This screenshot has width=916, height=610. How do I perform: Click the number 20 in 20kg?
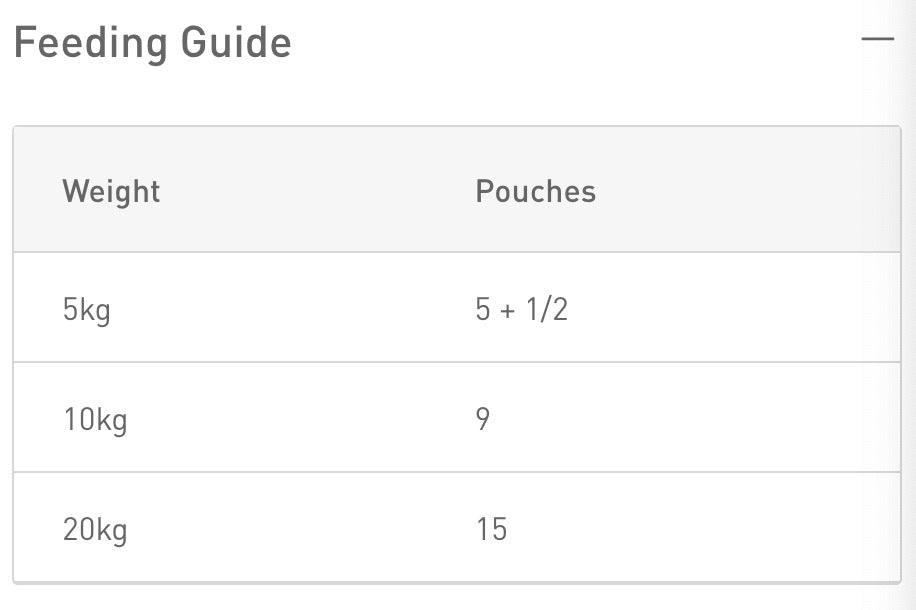(x=78, y=529)
